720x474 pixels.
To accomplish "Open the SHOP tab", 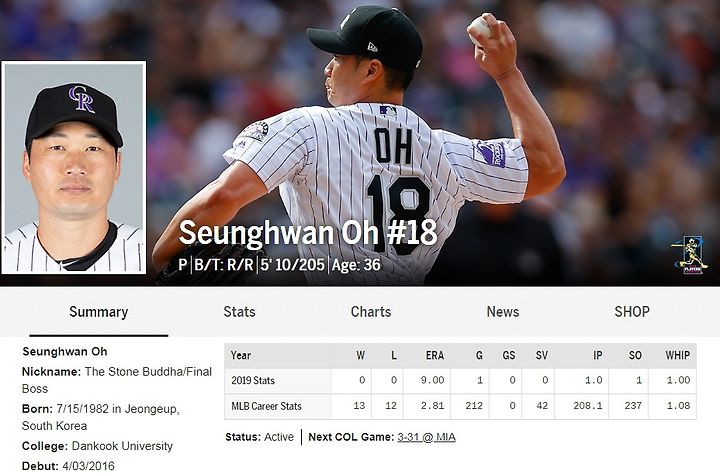I will click(x=632, y=312).
